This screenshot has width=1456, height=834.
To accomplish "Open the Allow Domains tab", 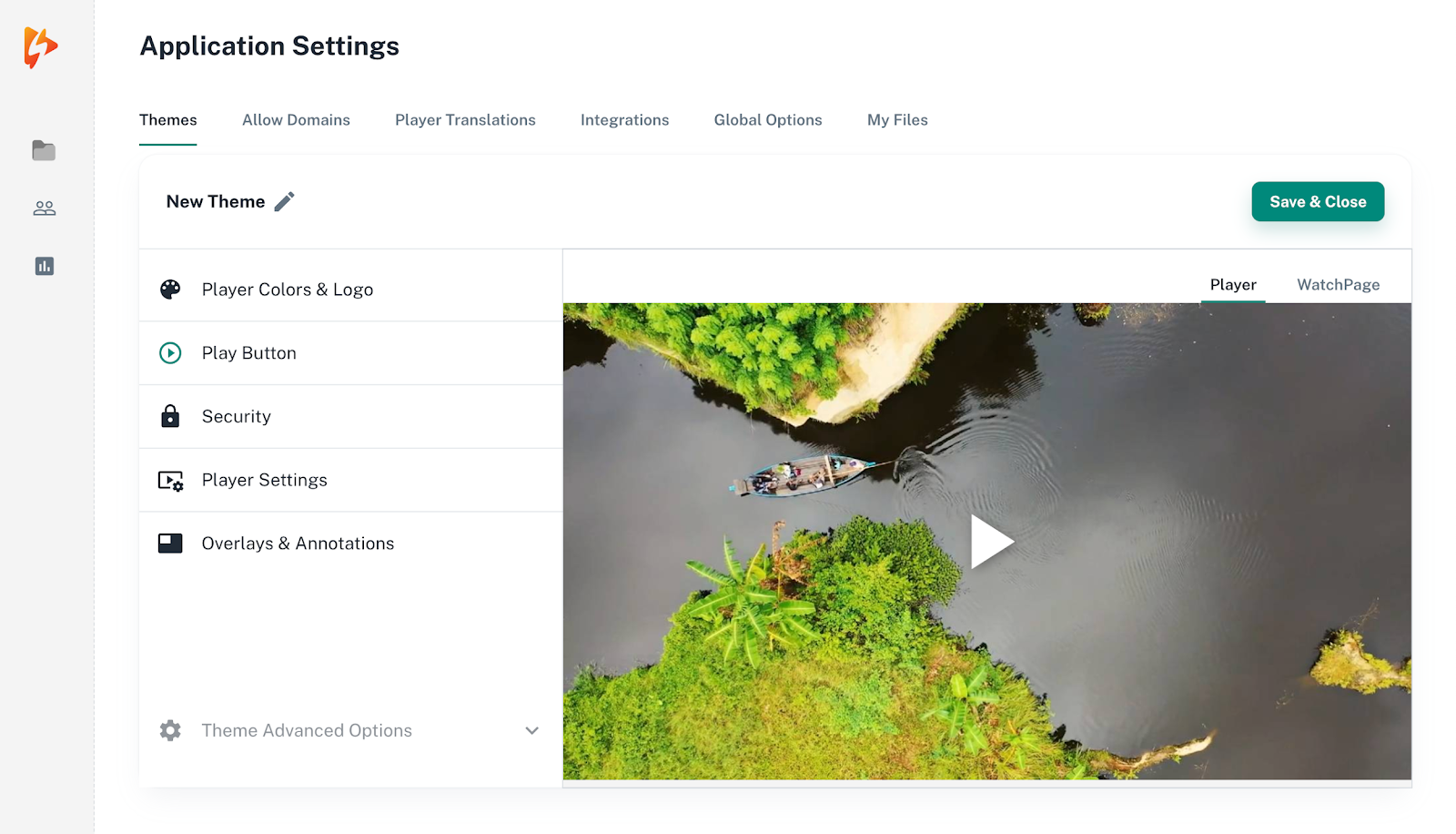I will pos(296,119).
